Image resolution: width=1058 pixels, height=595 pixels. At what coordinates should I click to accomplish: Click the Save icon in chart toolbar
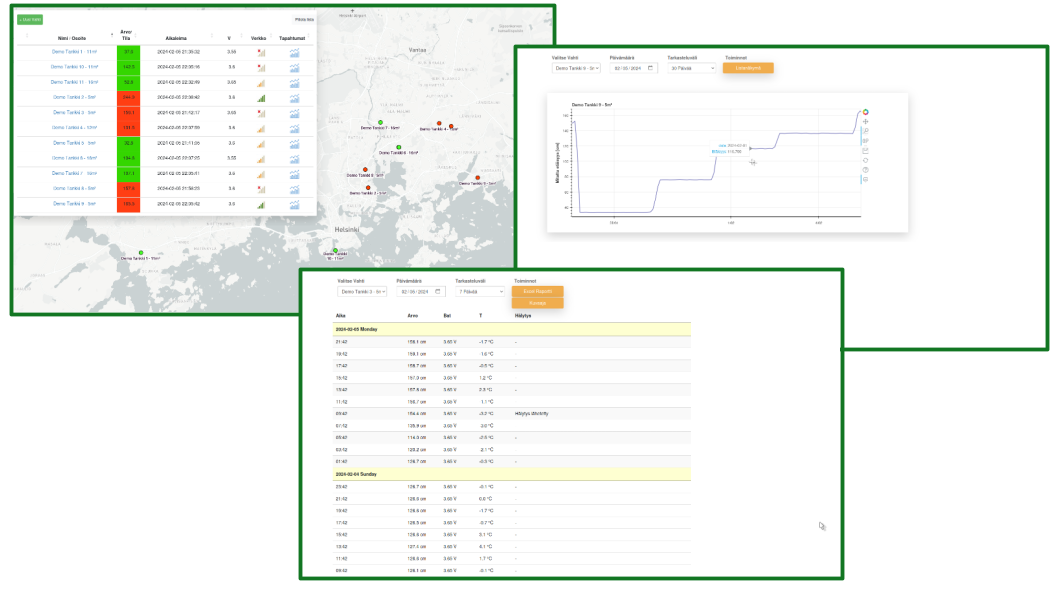click(x=866, y=151)
